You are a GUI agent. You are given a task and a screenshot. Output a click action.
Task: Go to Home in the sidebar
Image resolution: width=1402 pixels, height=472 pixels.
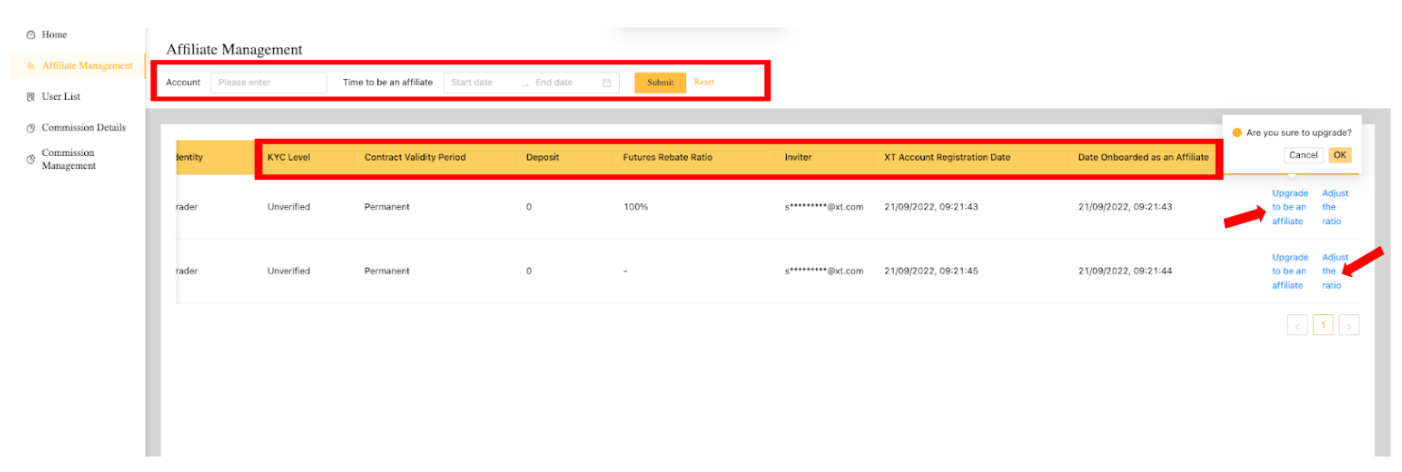[54, 35]
